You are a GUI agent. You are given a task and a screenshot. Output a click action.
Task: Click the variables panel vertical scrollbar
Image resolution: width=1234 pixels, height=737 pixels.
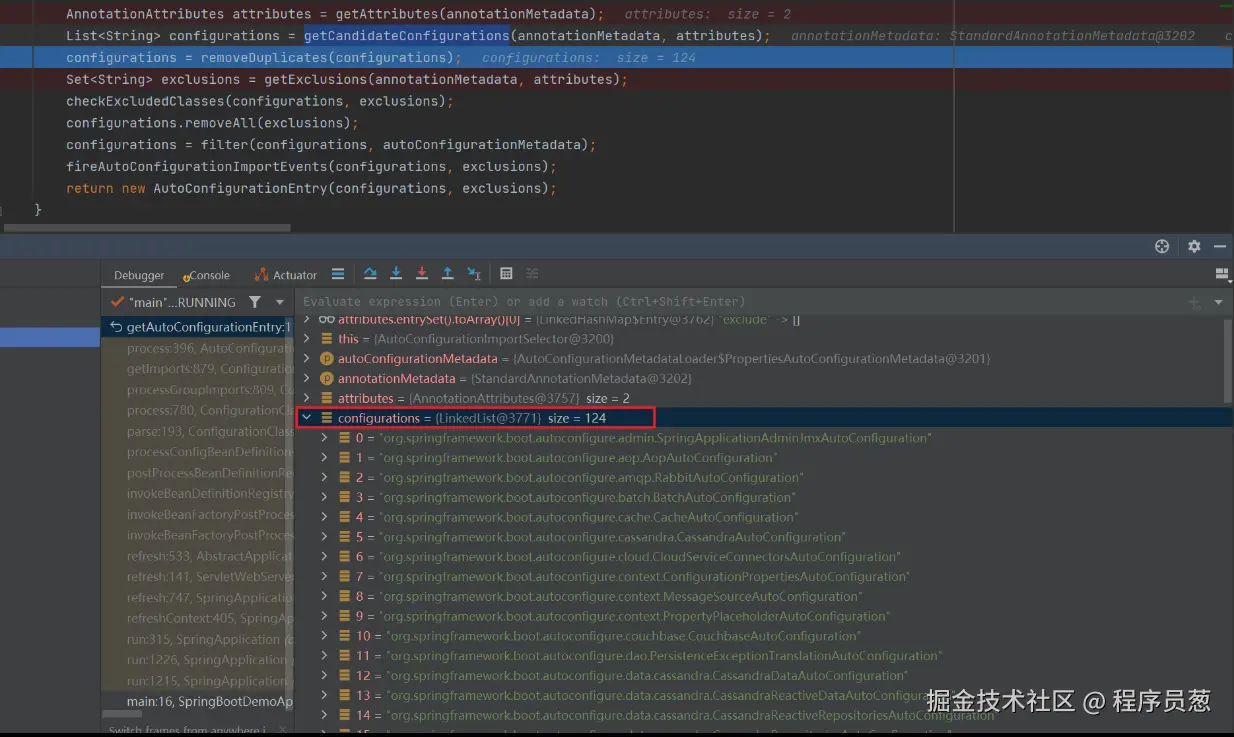pos(1228,361)
